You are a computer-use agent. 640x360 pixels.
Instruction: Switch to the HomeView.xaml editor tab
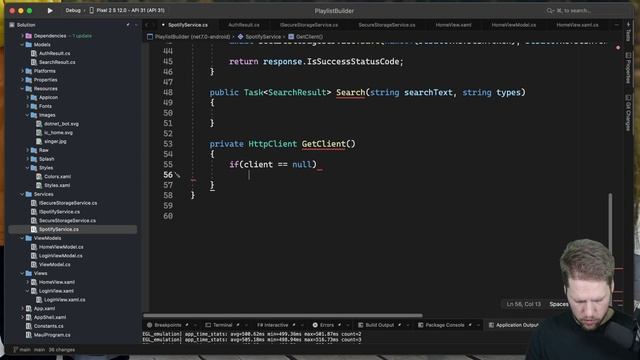point(453,25)
